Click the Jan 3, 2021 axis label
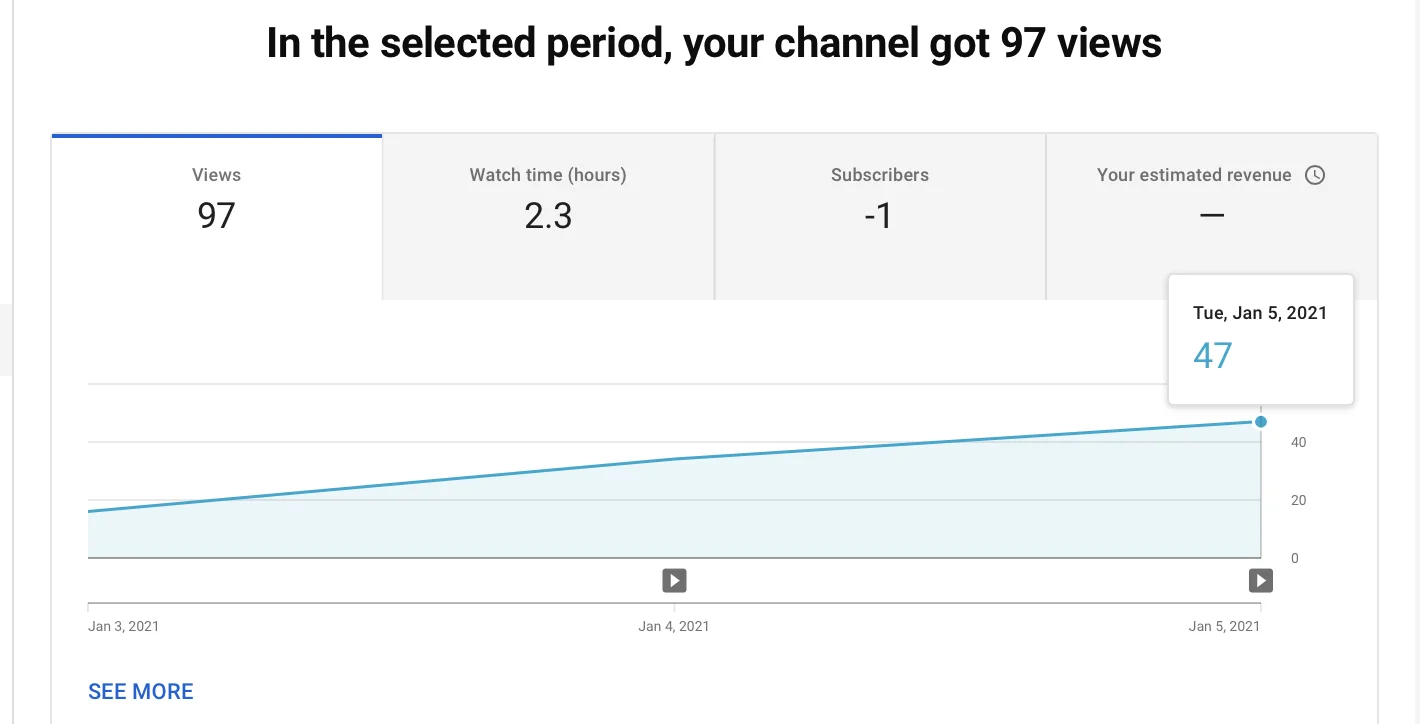 [124, 626]
